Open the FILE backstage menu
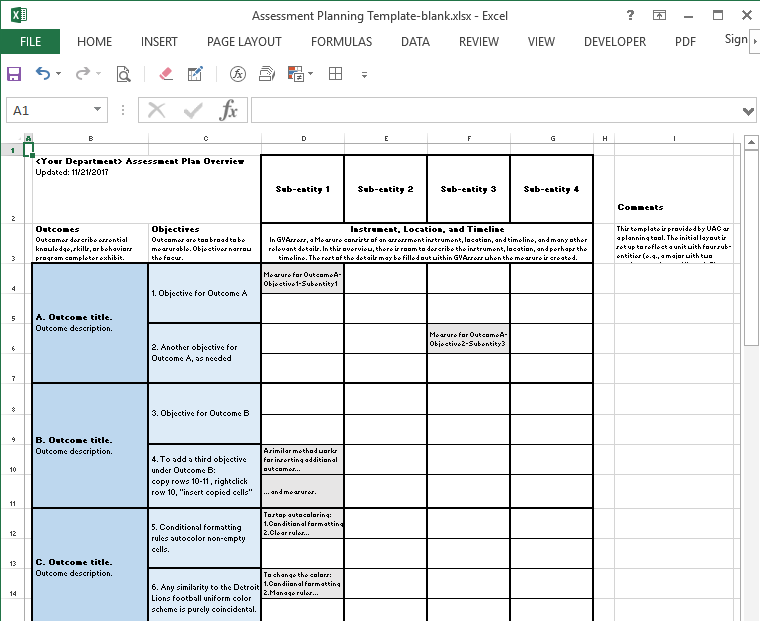Screen dimensions: 760x621 [30, 42]
